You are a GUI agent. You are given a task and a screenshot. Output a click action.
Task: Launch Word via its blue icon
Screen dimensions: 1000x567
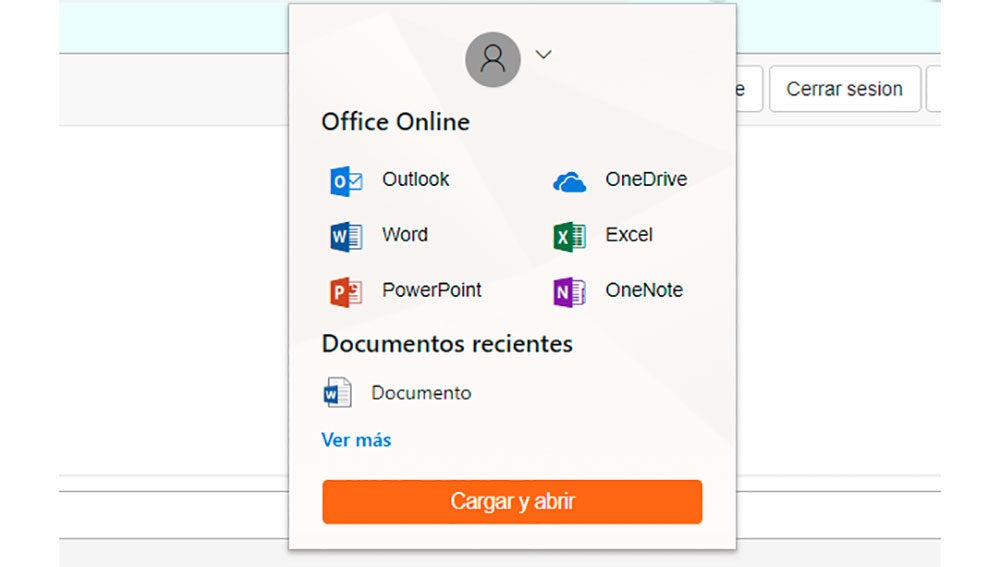[346, 237]
